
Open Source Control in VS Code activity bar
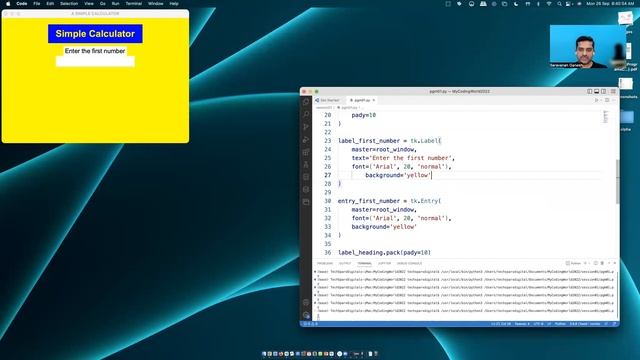point(306,127)
